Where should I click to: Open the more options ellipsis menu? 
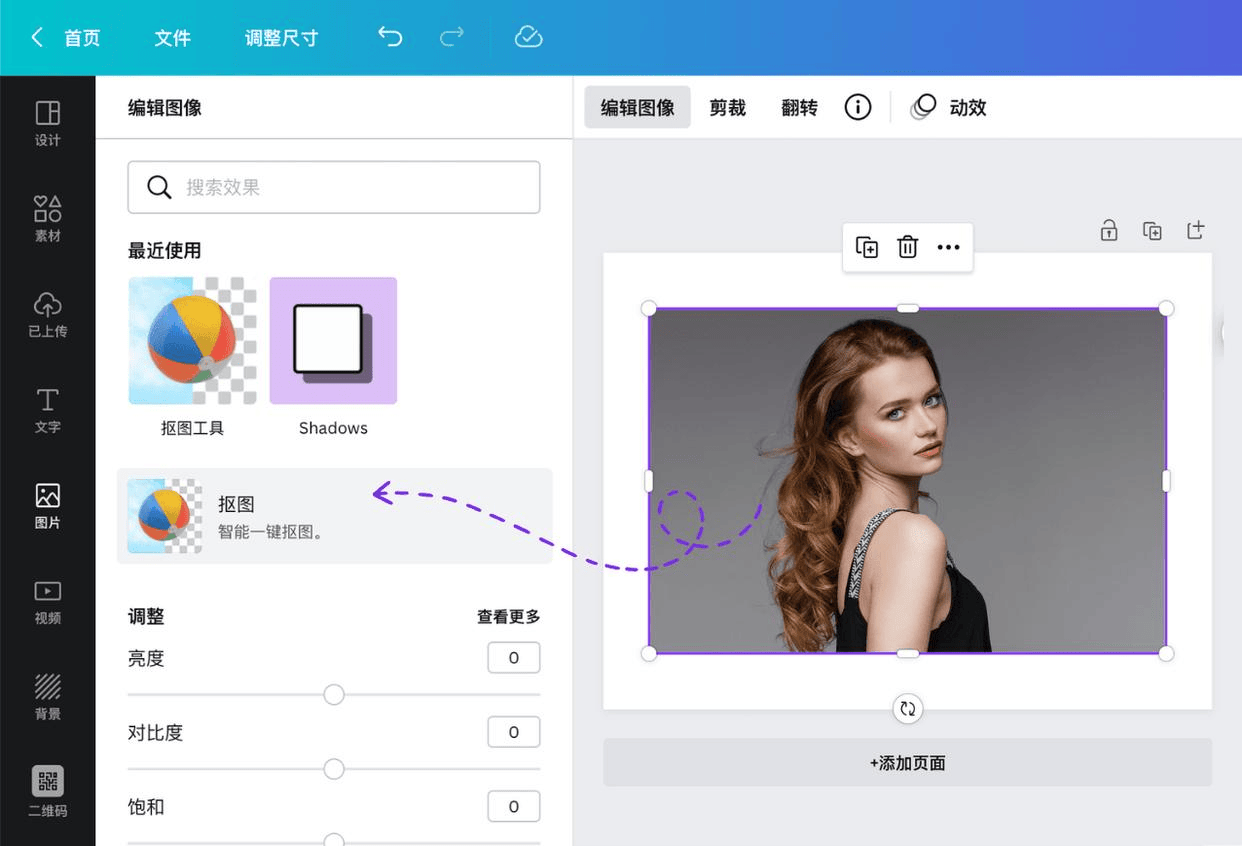pos(948,248)
